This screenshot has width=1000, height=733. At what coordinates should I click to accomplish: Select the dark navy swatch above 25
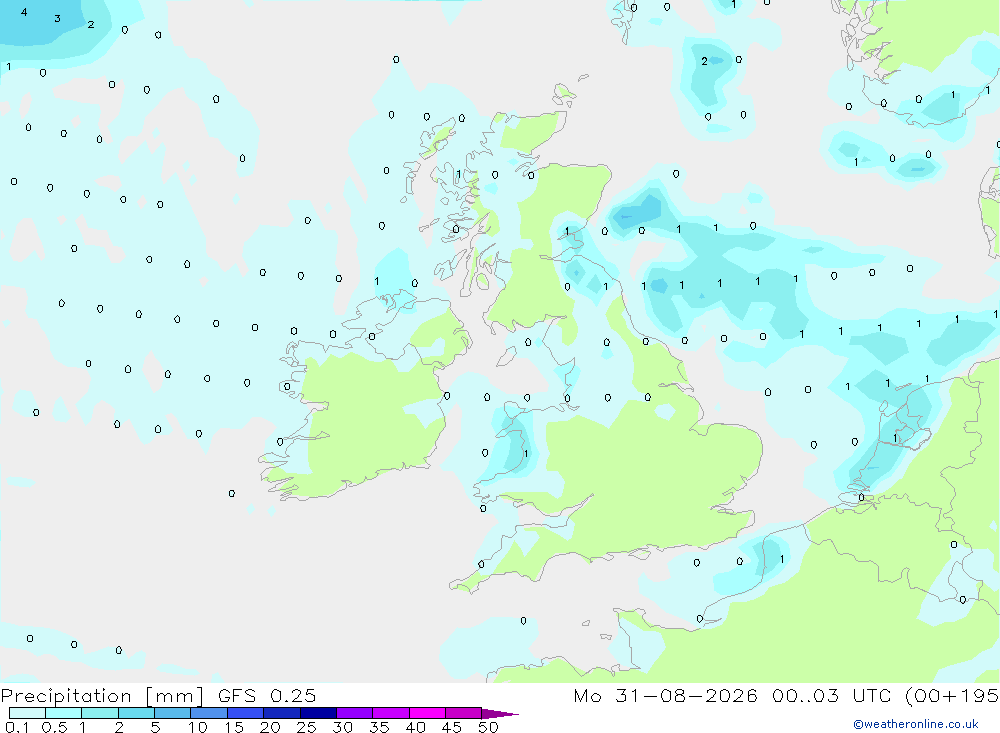(x=318, y=713)
